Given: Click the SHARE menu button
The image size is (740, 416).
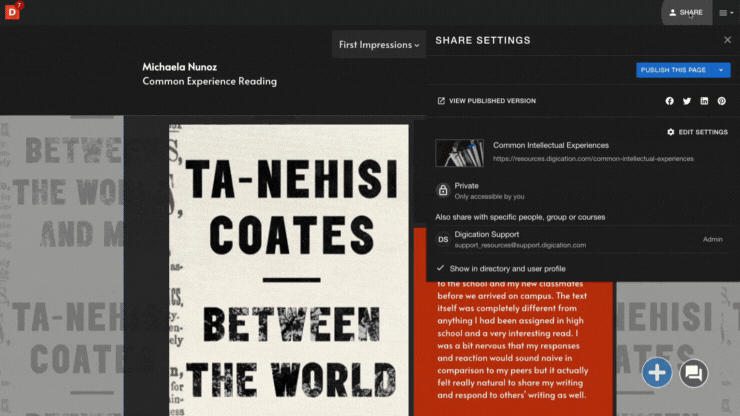Looking at the screenshot, I should [685, 13].
